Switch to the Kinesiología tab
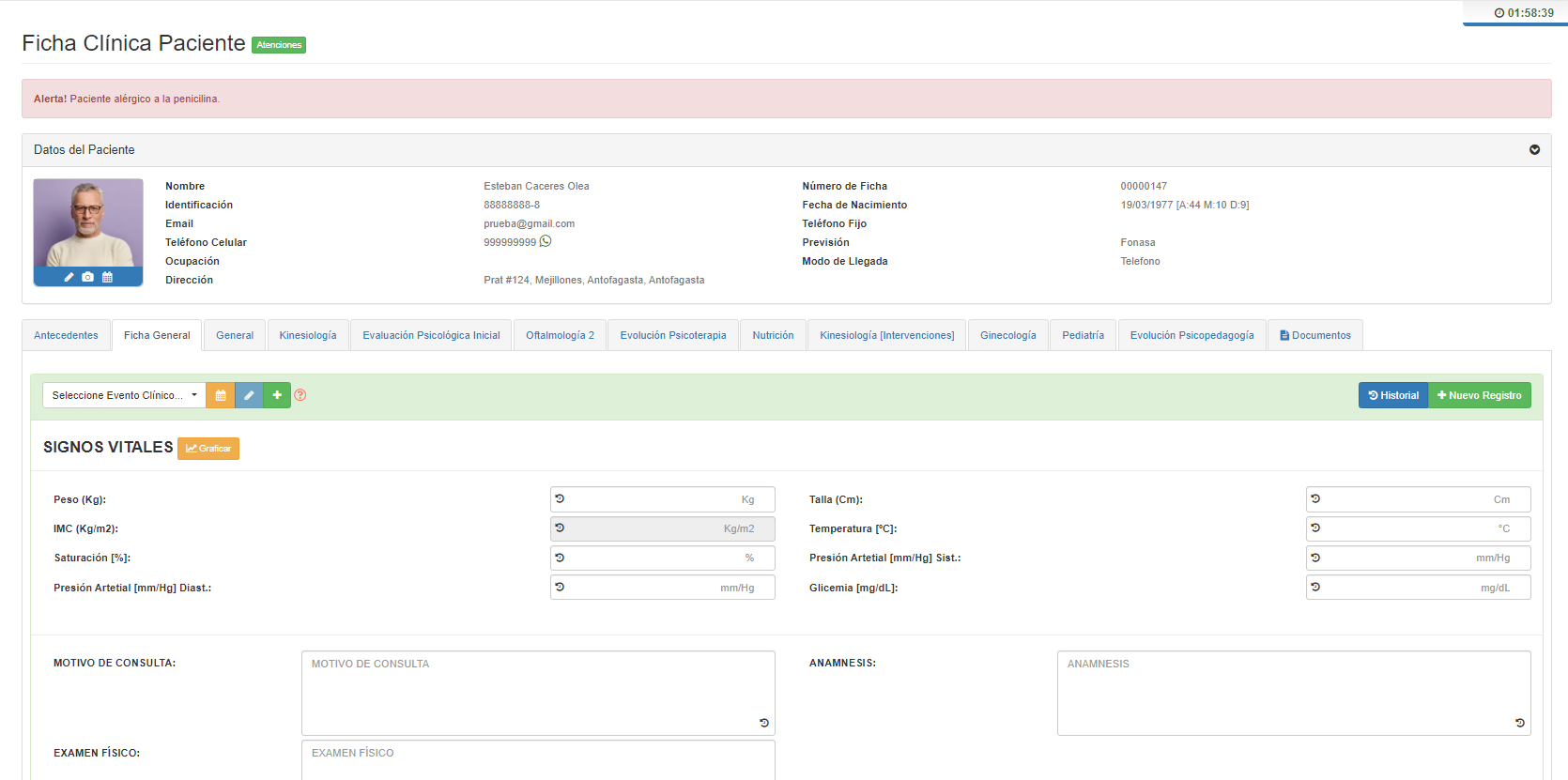Screen dimensions: 1568x780 click(x=307, y=335)
